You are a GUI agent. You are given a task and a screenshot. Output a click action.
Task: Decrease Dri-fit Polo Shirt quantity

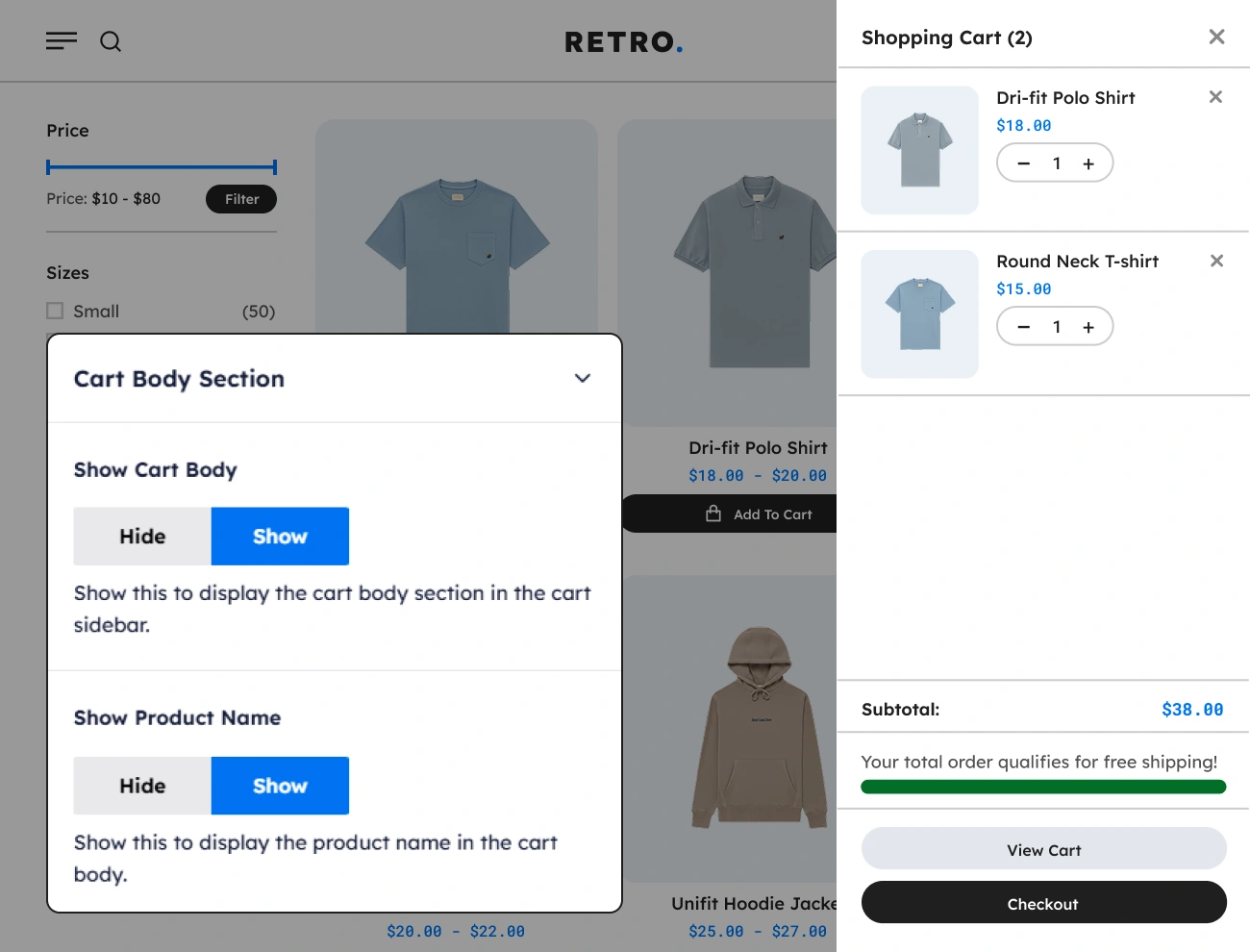tap(1024, 163)
